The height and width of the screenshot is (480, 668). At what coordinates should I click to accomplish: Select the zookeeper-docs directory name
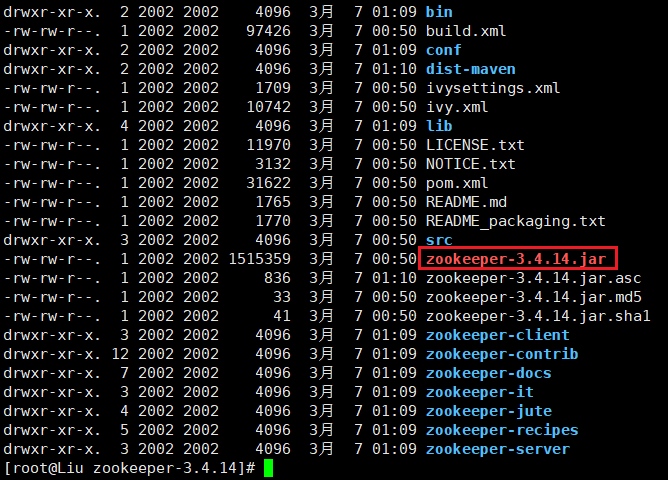coord(489,373)
